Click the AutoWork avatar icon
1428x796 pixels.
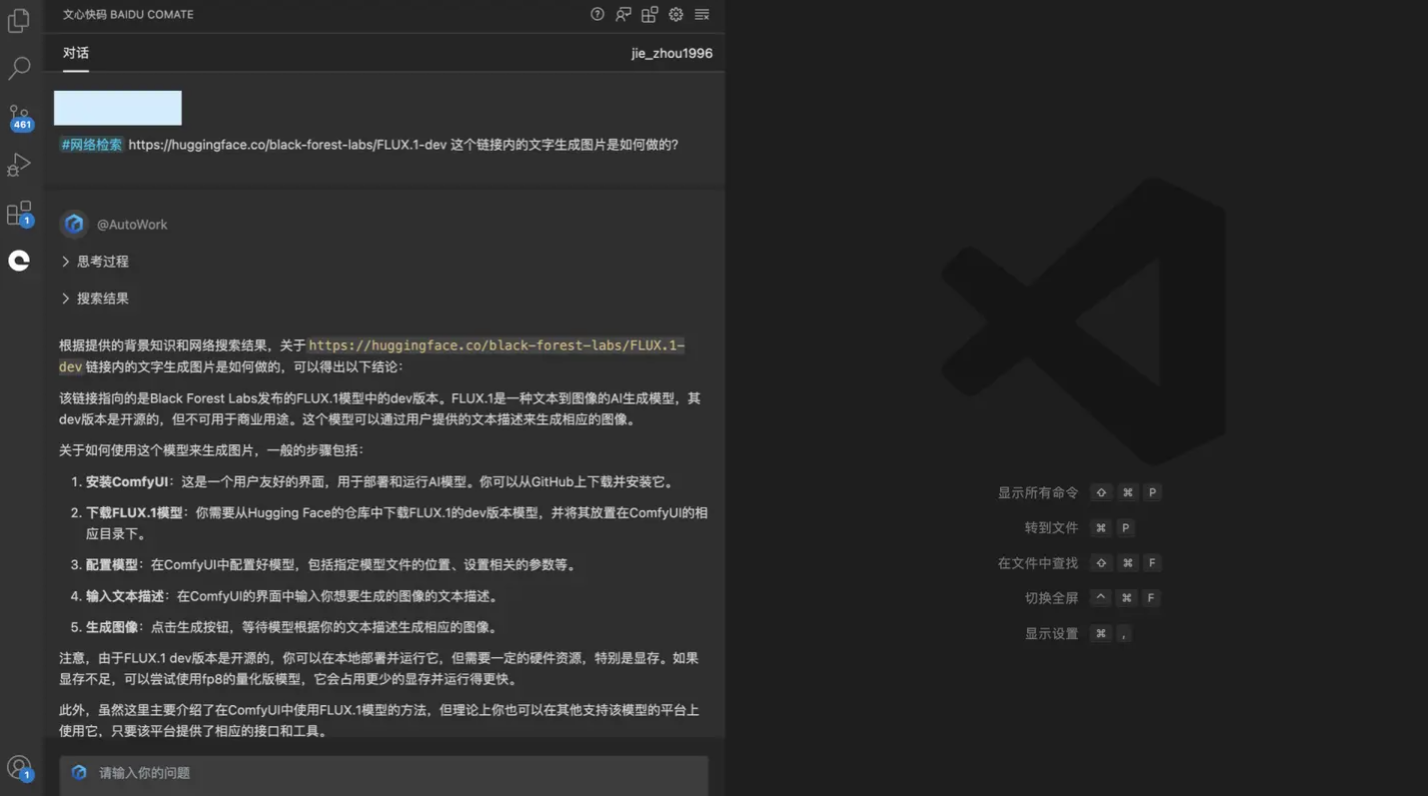[73, 224]
